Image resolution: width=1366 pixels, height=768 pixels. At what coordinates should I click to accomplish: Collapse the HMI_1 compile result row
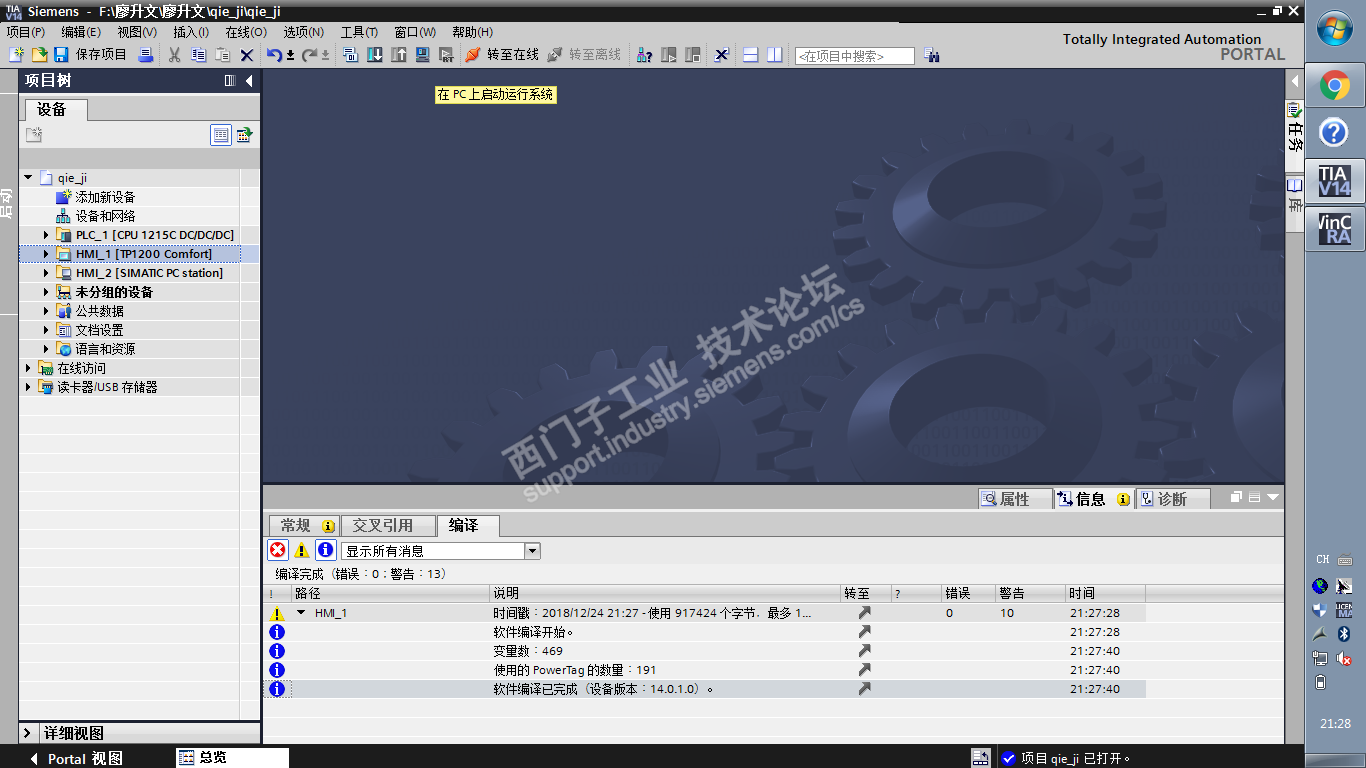[301, 613]
